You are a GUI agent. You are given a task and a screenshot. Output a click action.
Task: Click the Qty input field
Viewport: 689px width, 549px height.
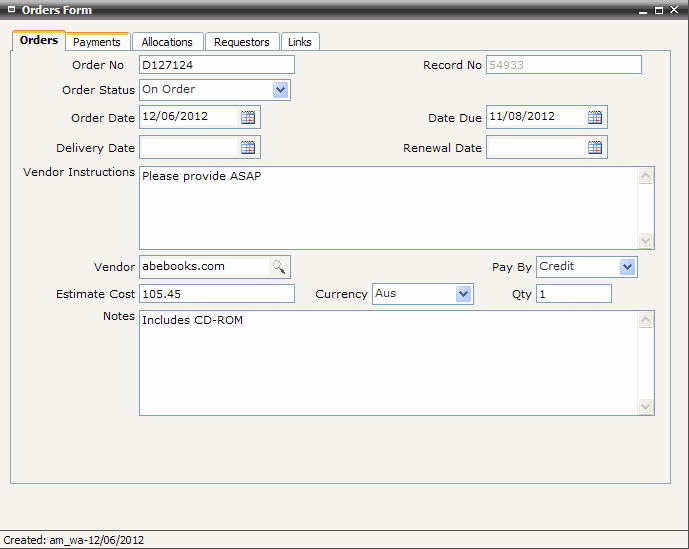click(x=573, y=294)
